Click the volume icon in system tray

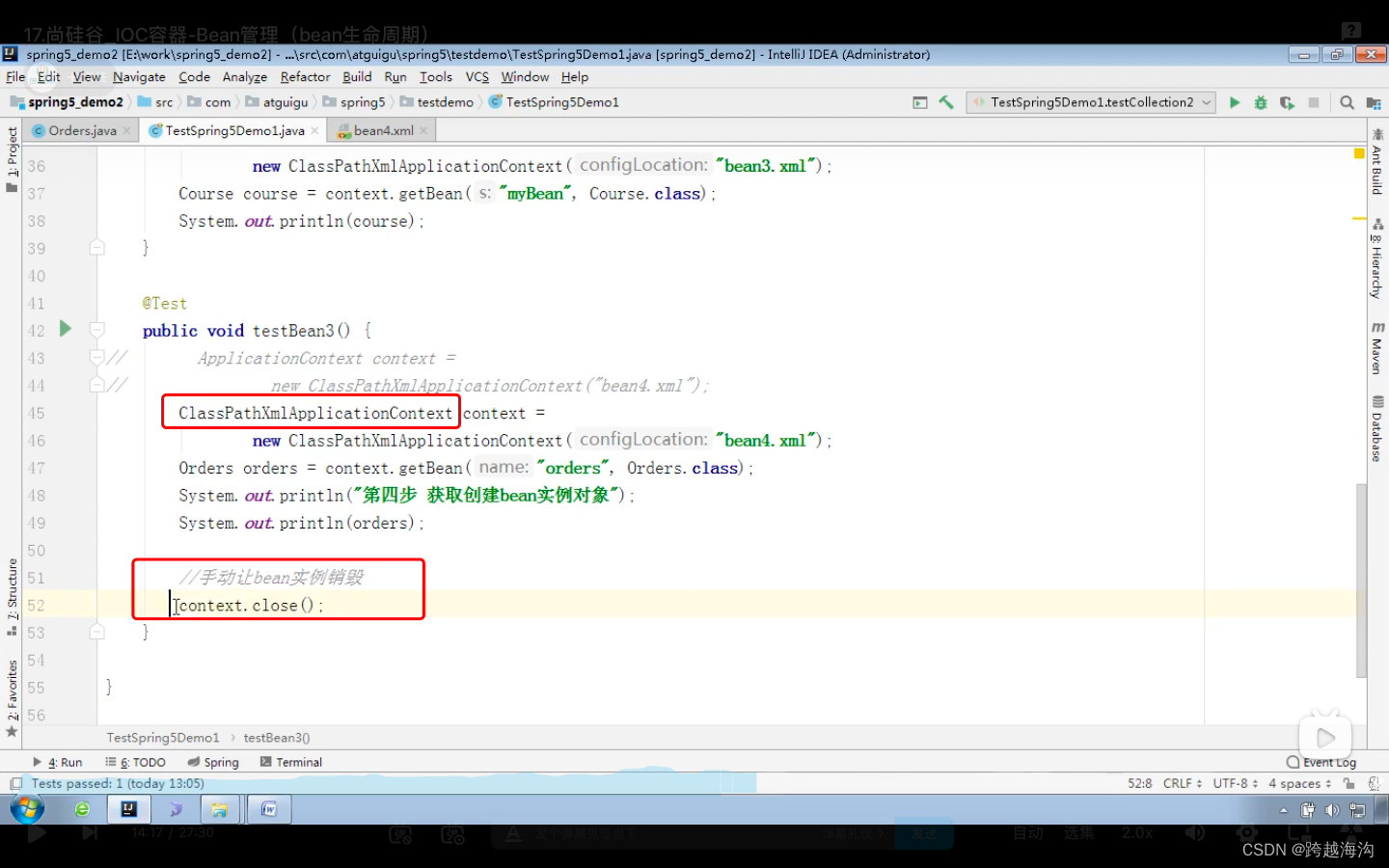(x=1332, y=810)
